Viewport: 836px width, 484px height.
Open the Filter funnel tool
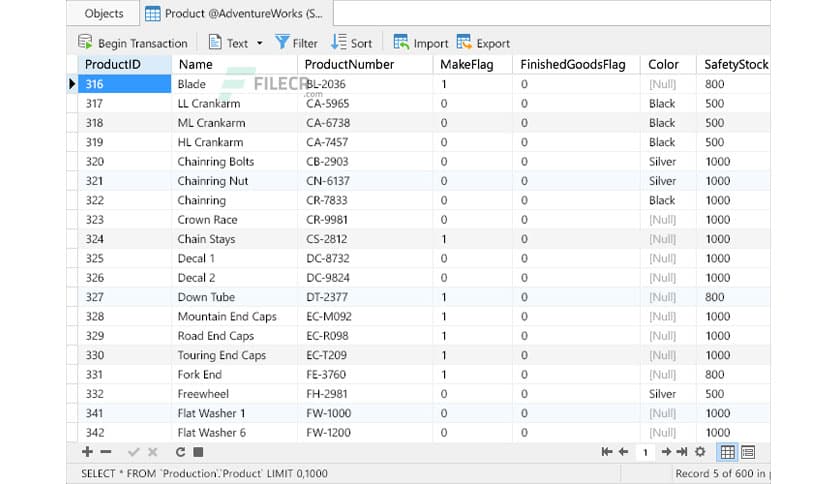pos(296,43)
